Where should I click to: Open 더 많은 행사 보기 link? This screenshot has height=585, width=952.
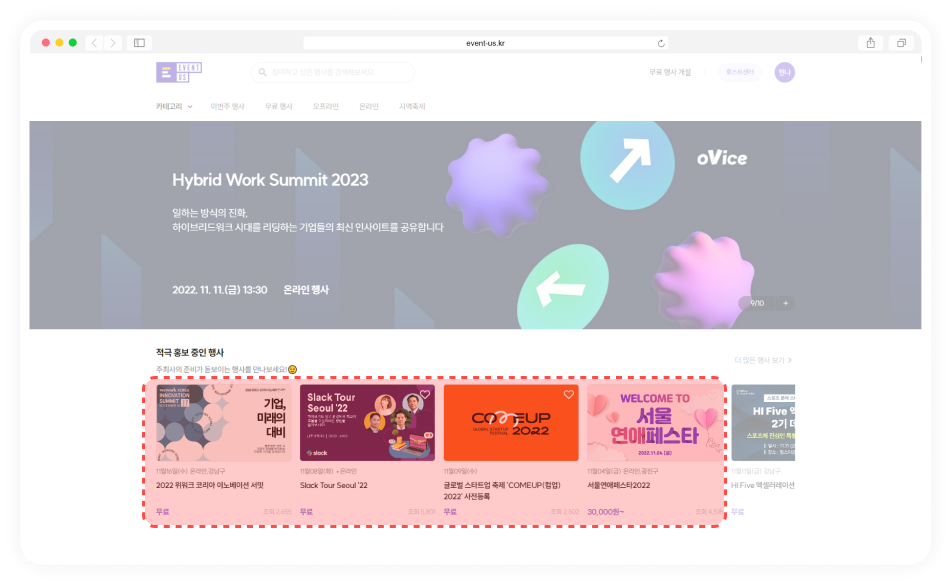(763, 360)
